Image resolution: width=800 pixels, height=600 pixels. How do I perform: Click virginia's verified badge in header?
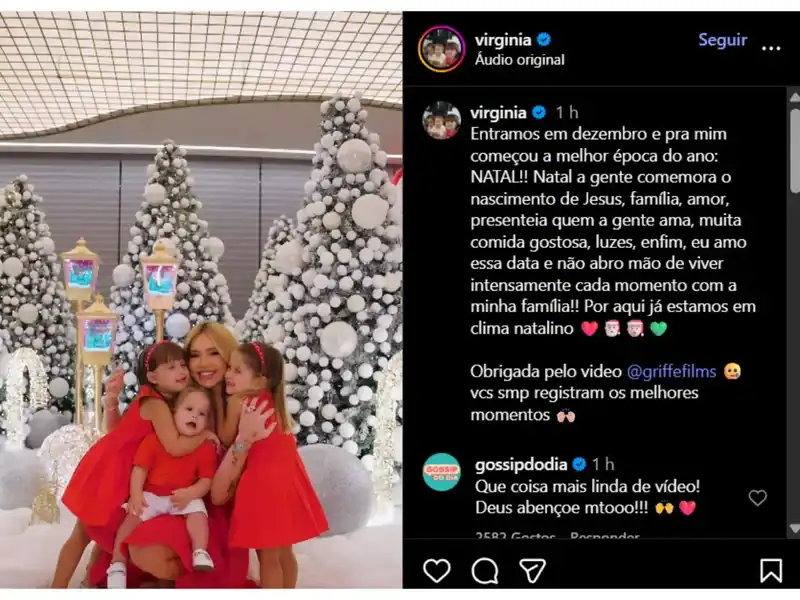544,39
